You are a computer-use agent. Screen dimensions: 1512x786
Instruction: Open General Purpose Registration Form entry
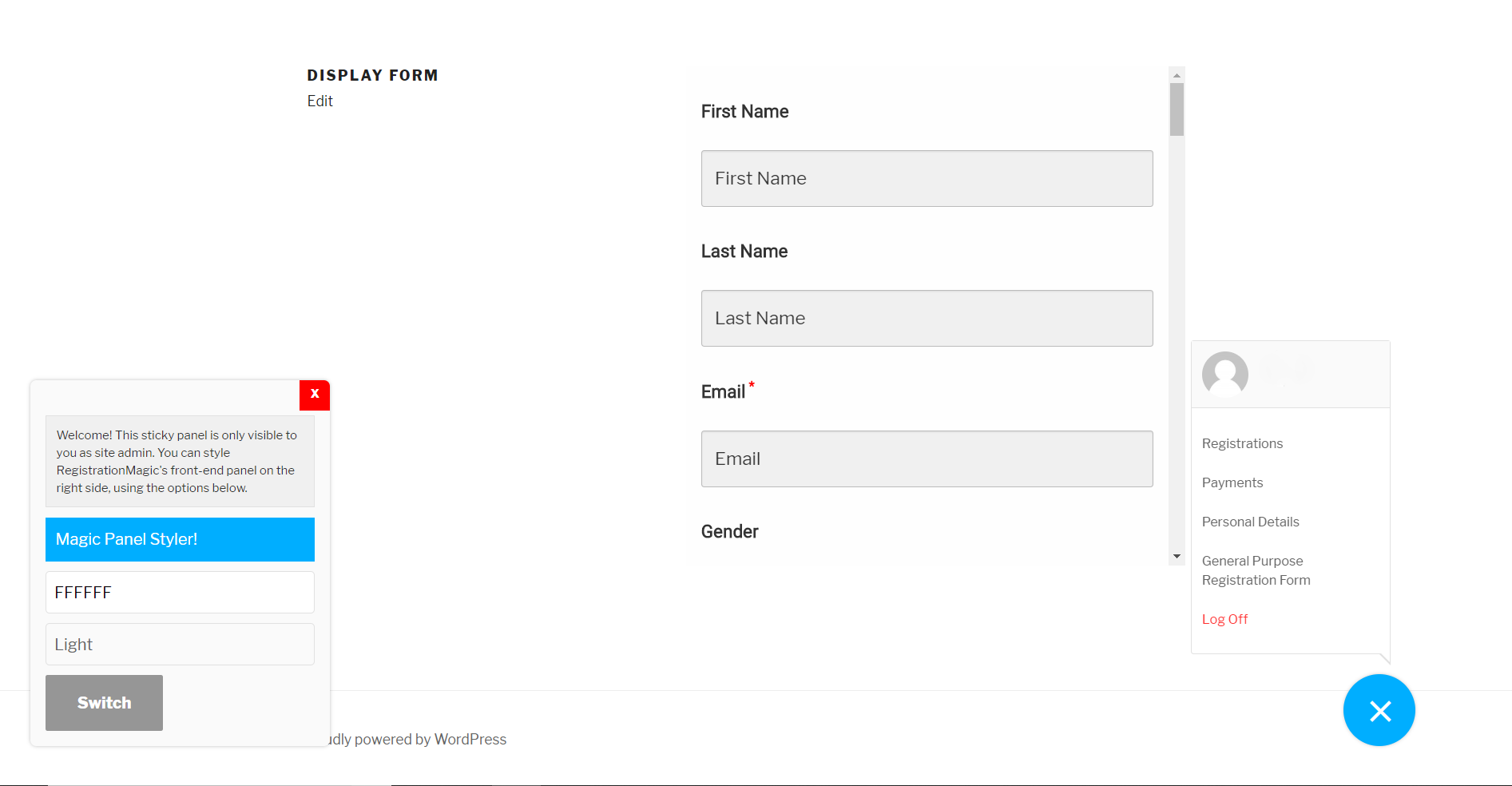pos(1256,571)
